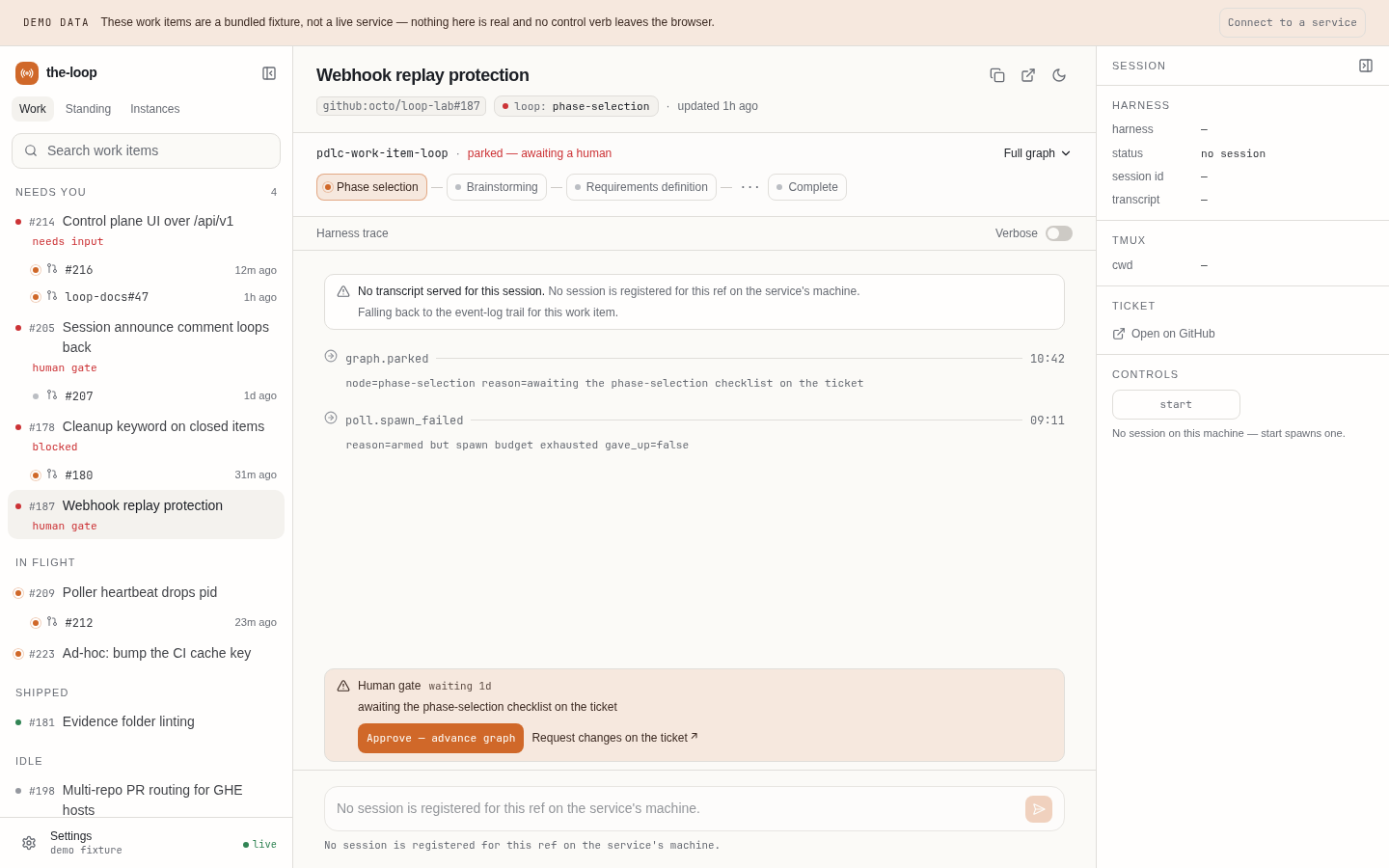This screenshot has width=1389, height=868.
Task: Focus the Search work items field
Action: [146, 150]
